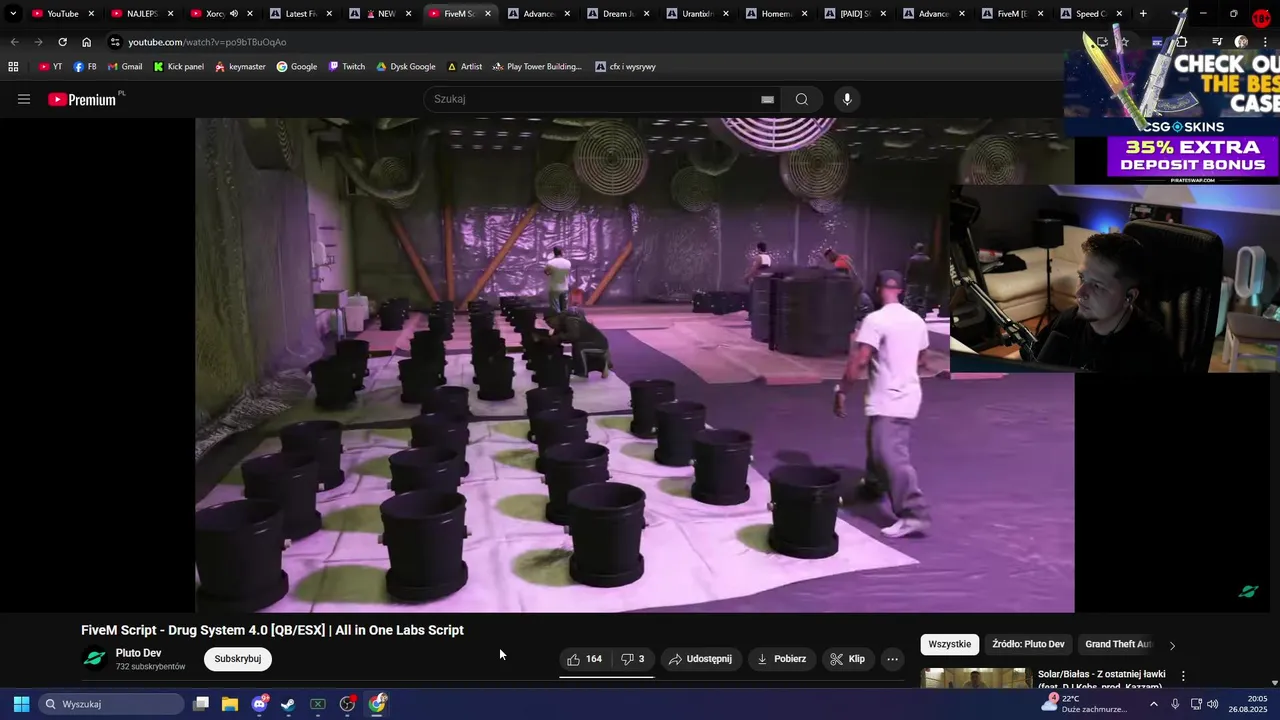1280x720 pixels.
Task: Click the magnifier search button
Action: coord(801,99)
